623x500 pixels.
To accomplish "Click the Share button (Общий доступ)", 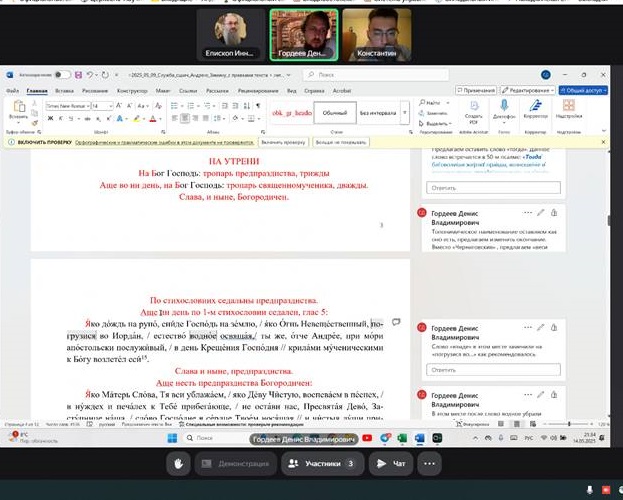I will pos(582,90).
